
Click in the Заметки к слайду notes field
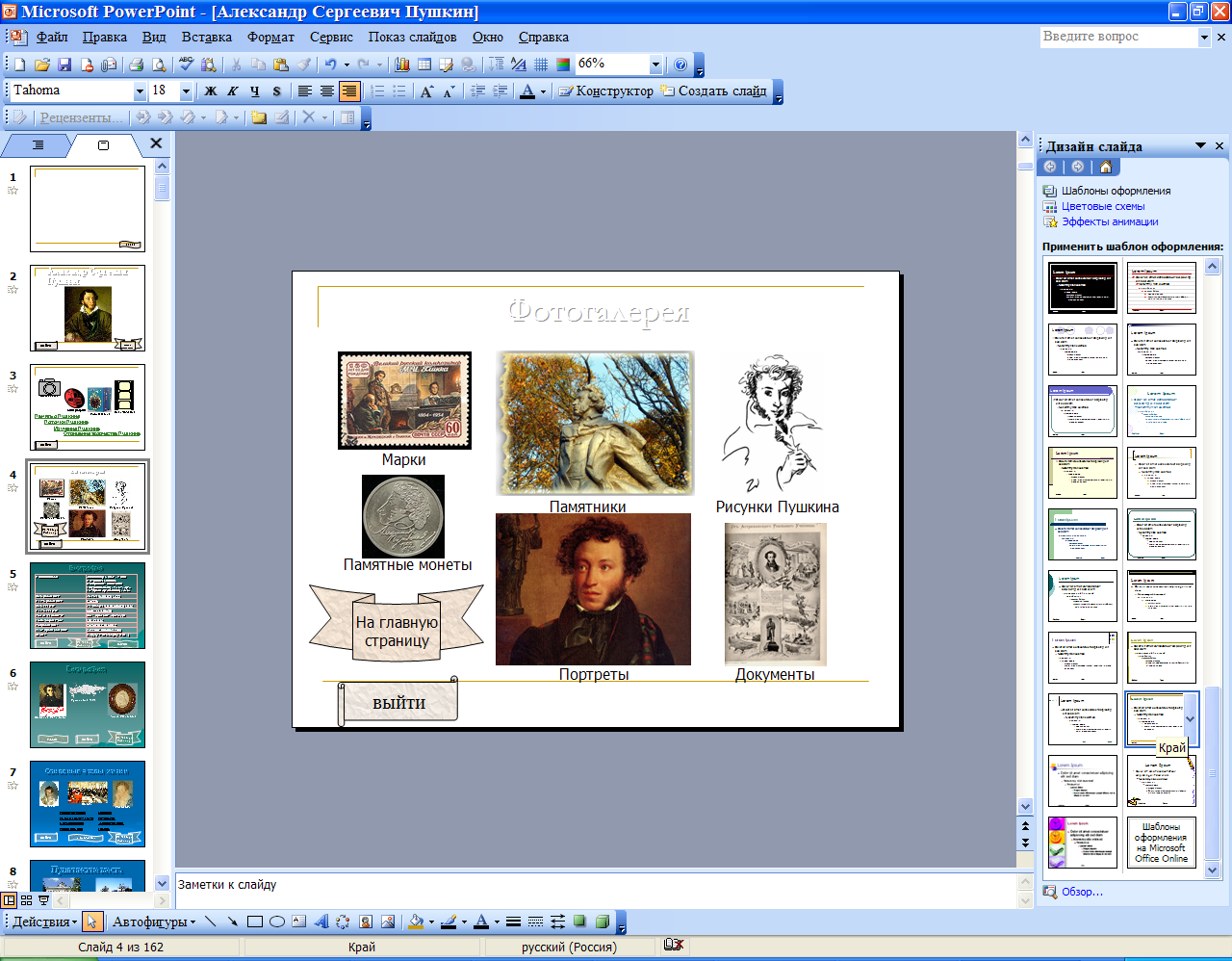(595, 891)
